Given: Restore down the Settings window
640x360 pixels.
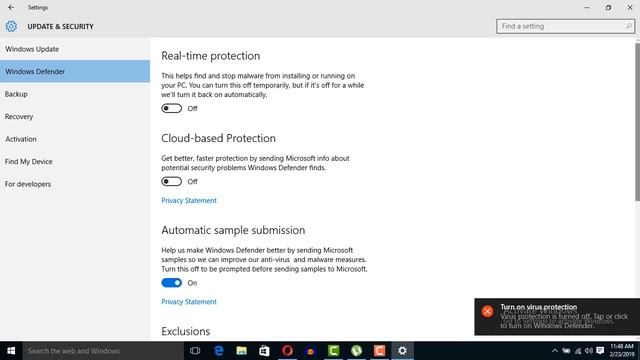Looking at the screenshot, I should click(x=608, y=7).
